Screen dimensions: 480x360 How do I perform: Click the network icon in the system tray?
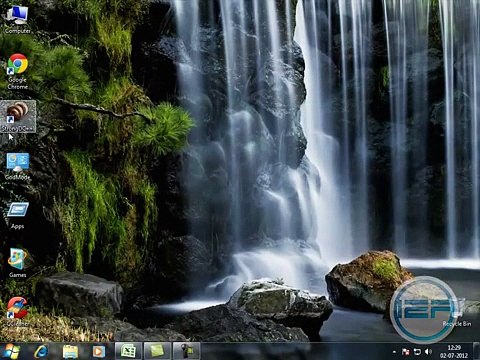click(417, 352)
